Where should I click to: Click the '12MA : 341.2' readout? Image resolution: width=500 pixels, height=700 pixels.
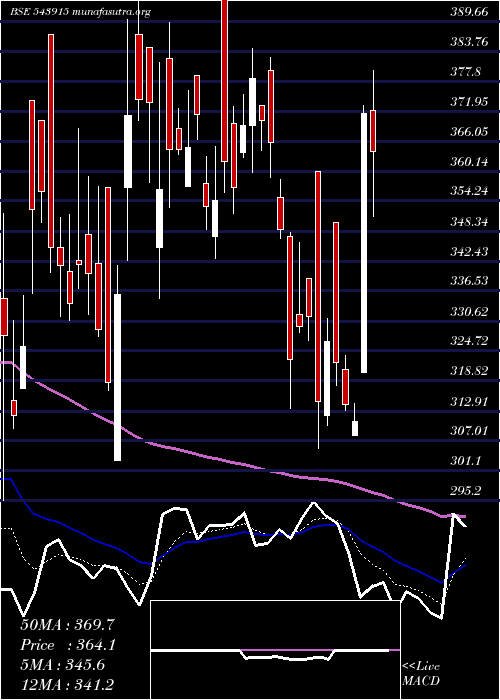click(69, 686)
